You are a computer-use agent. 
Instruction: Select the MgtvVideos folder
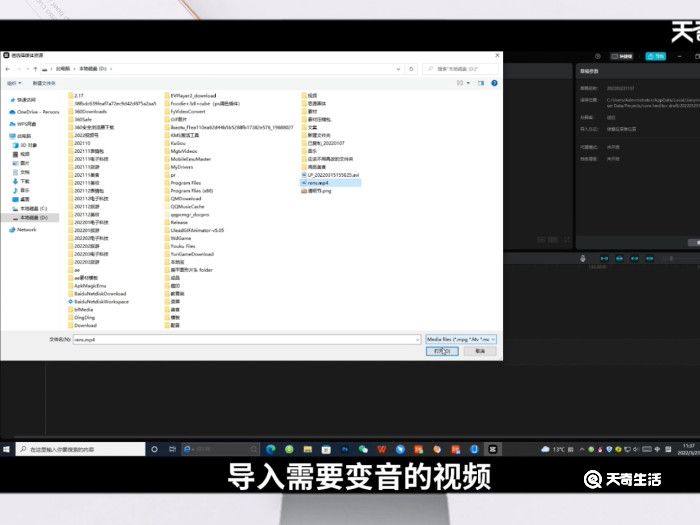click(x=181, y=151)
